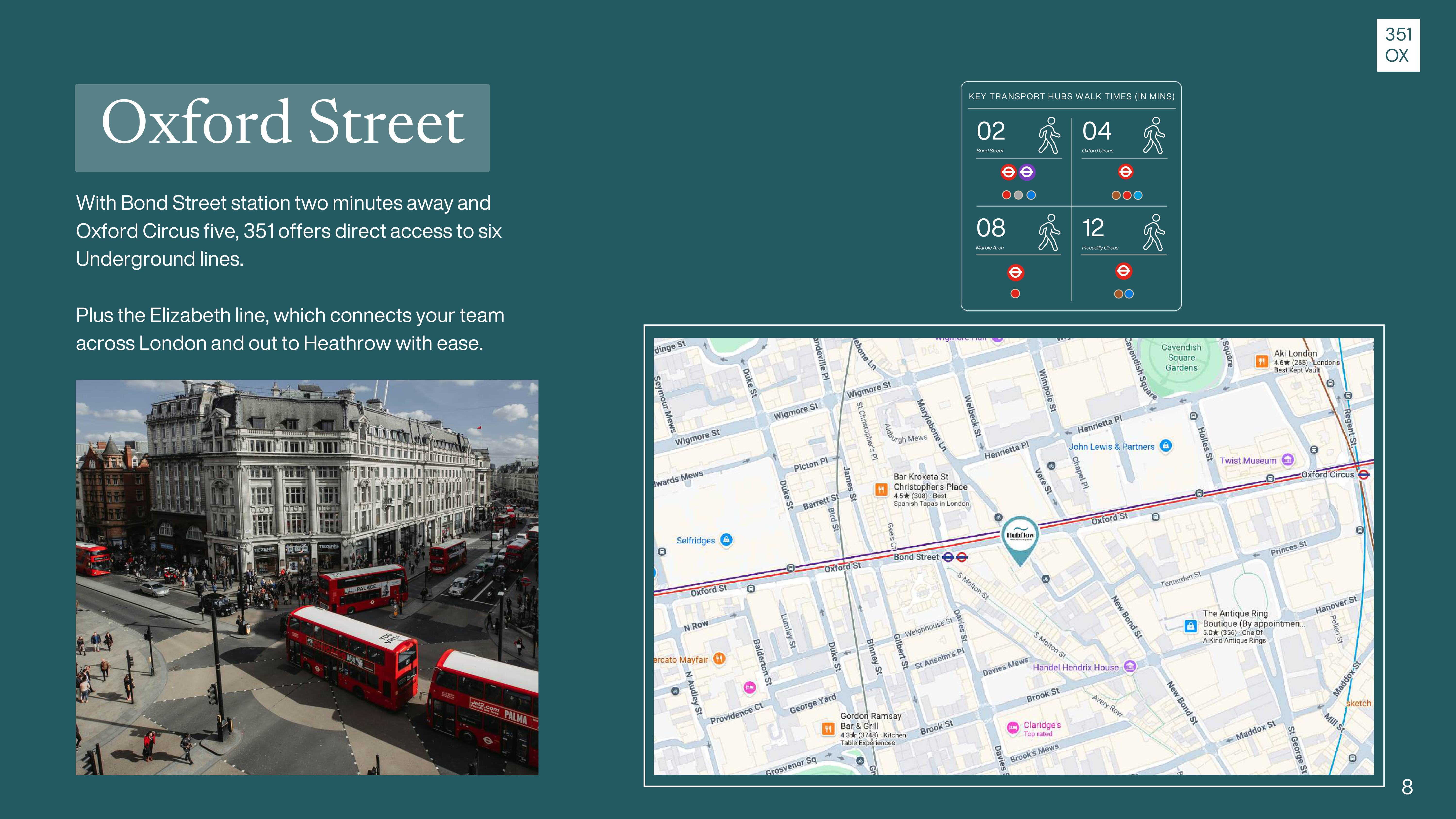1456x819 pixels.
Task: Click single red line dot under Marble Arch
Action: (x=1015, y=293)
